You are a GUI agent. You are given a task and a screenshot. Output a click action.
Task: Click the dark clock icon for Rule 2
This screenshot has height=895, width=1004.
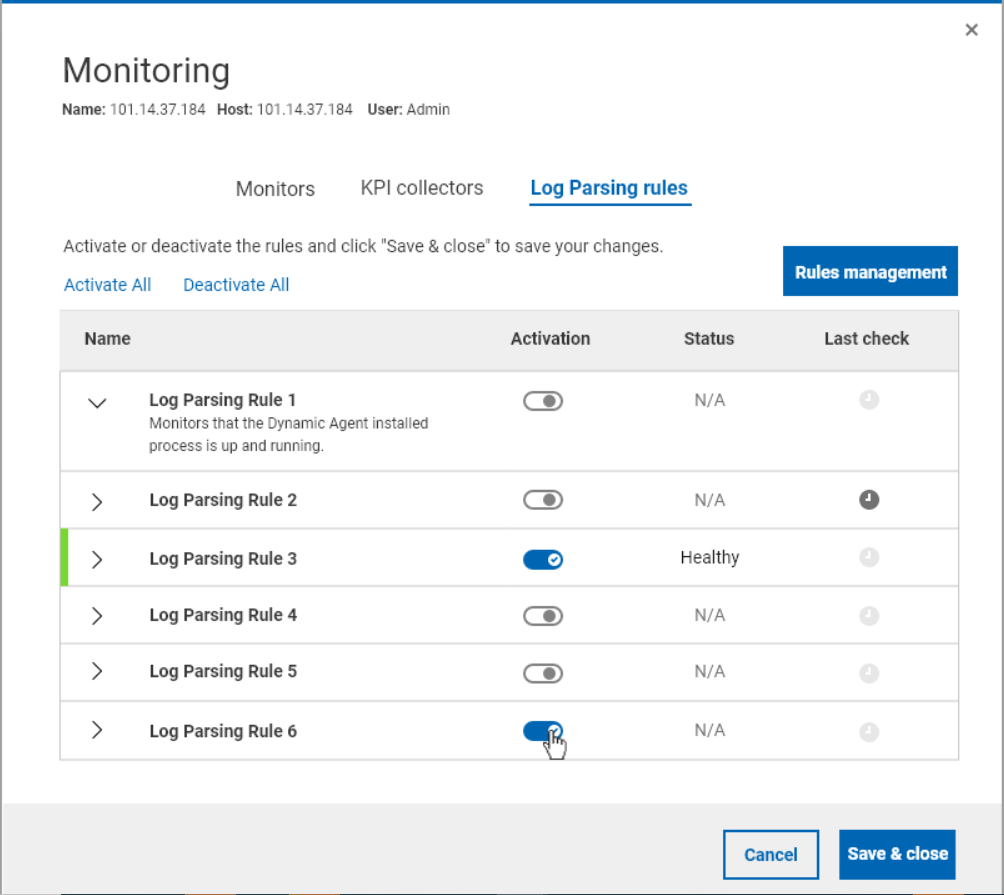[869, 500]
